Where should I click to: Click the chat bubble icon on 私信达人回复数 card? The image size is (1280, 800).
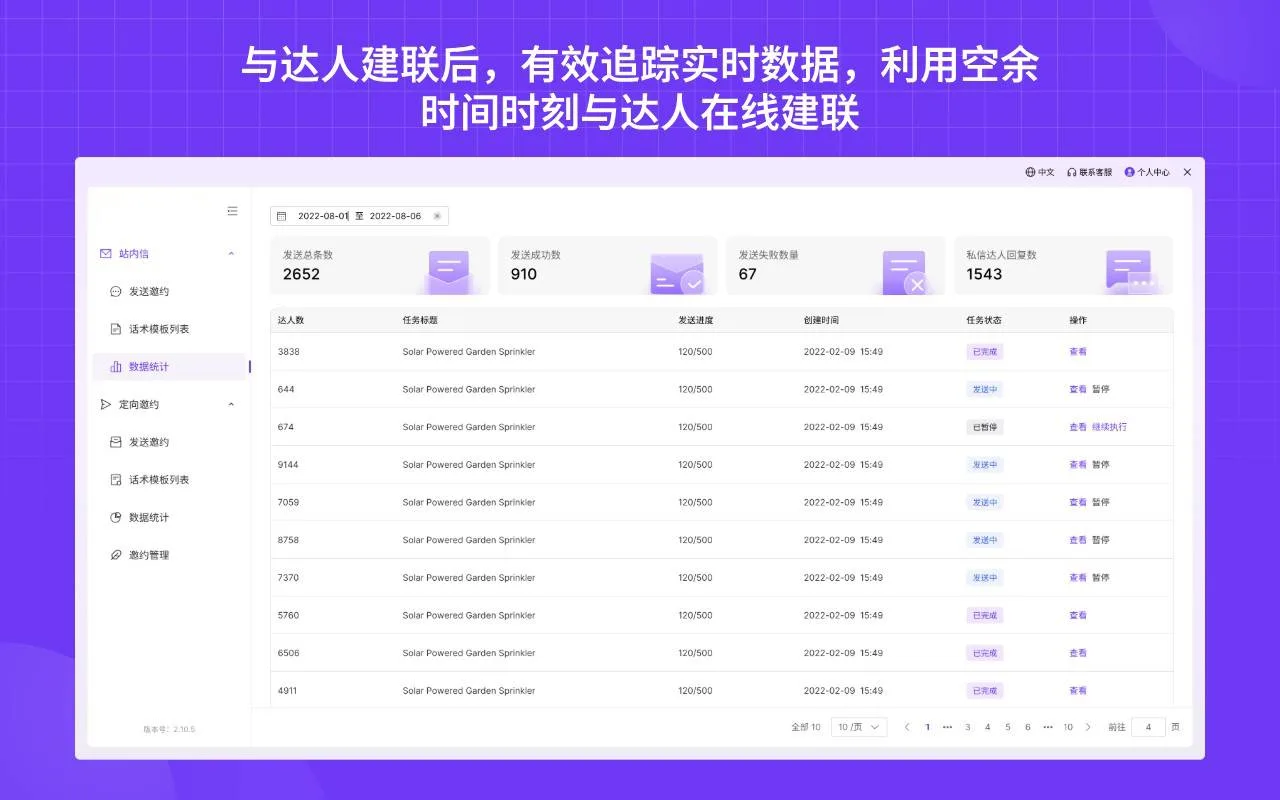click(x=1132, y=271)
